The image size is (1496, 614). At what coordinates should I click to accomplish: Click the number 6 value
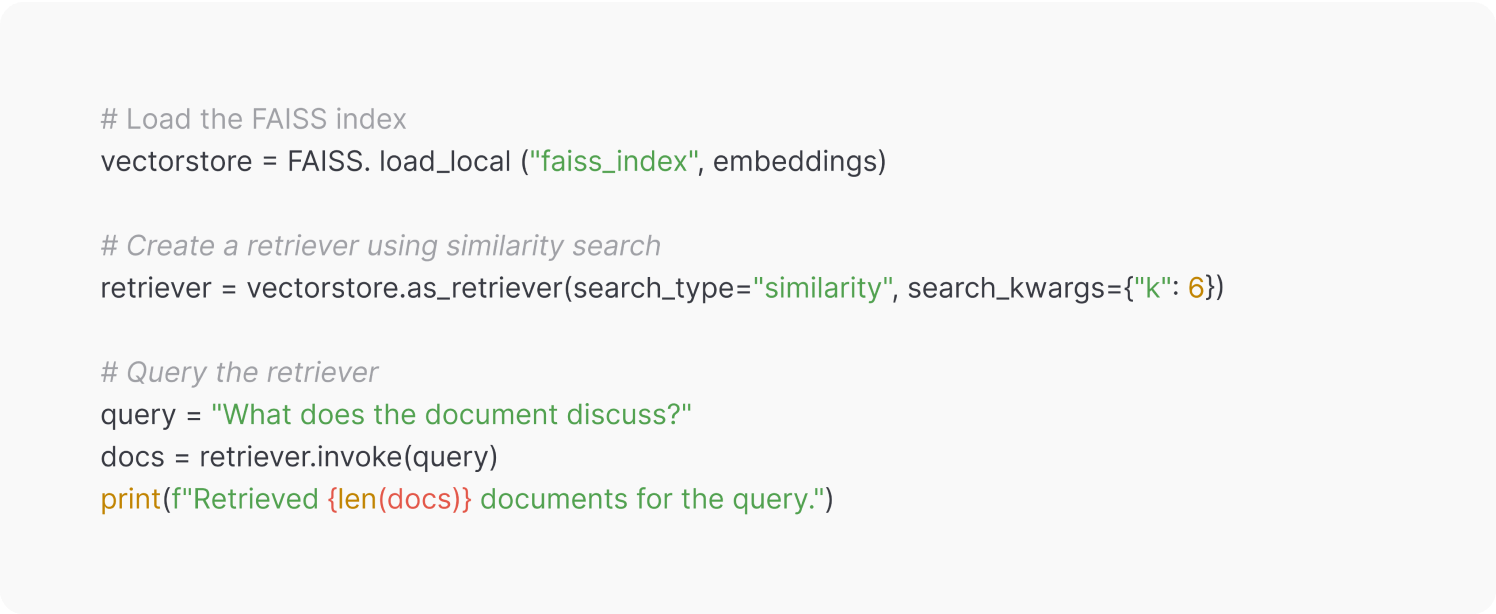(x=1195, y=289)
